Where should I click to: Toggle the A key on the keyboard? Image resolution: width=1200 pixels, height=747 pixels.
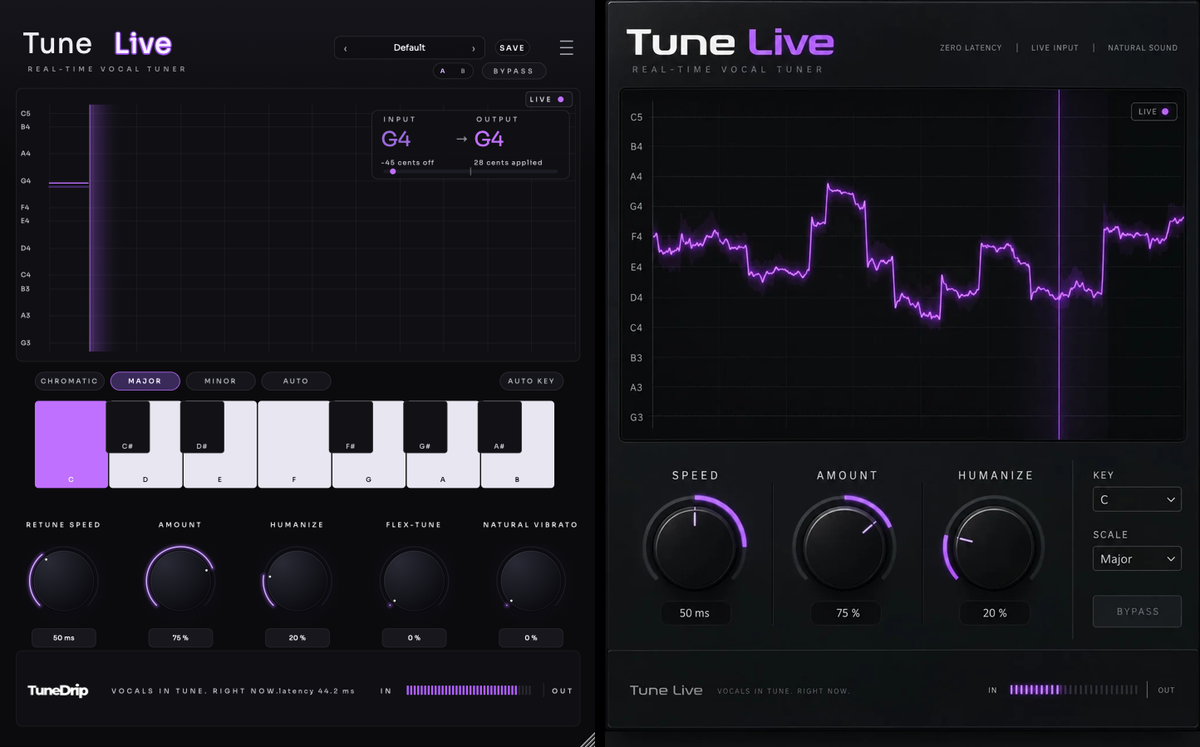tap(443, 470)
